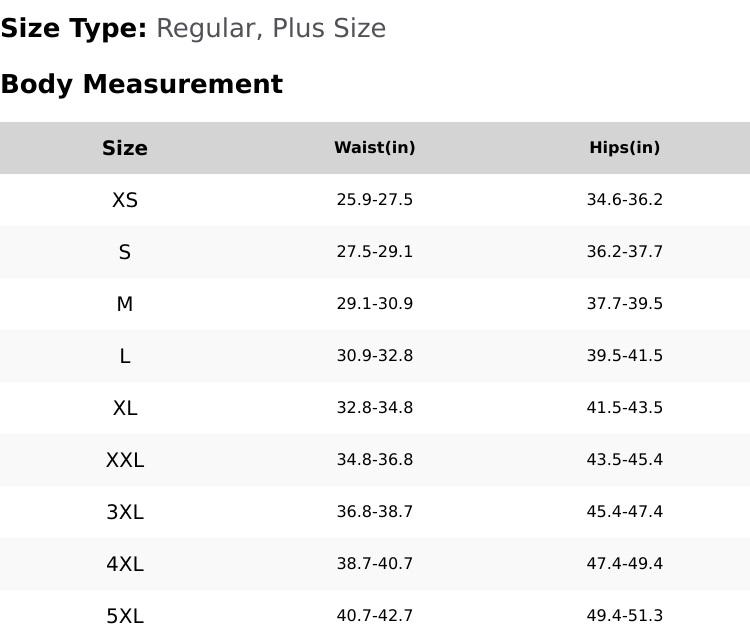Click the hips value 39.5-41.5
The image size is (750, 642).
(x=625, y=355)
